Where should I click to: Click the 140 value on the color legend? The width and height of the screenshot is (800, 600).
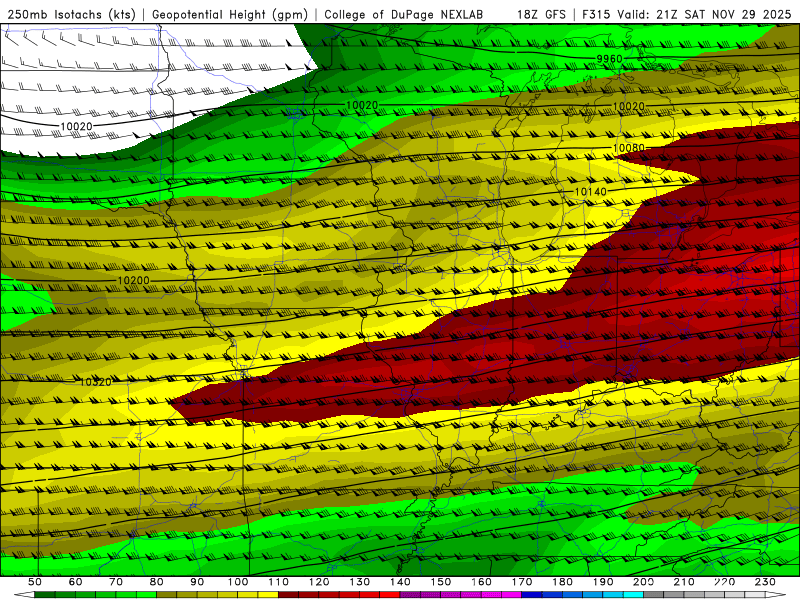click(401, 582)
